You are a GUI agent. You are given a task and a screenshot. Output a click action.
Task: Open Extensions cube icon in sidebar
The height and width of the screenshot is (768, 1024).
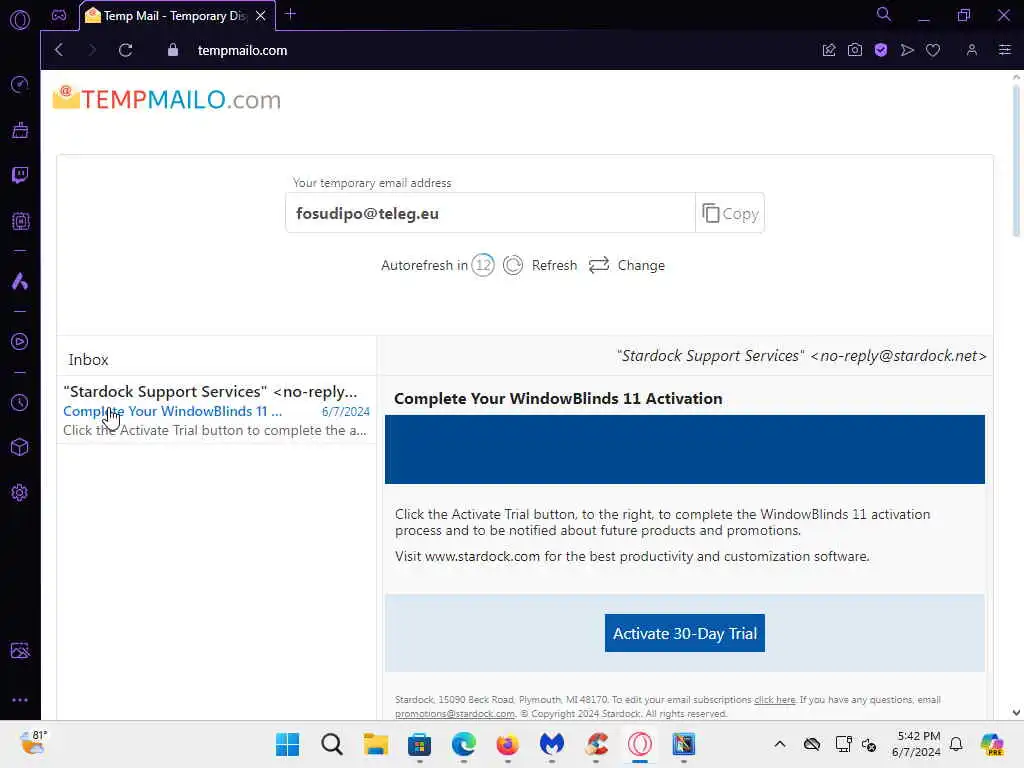pos(20,447)
